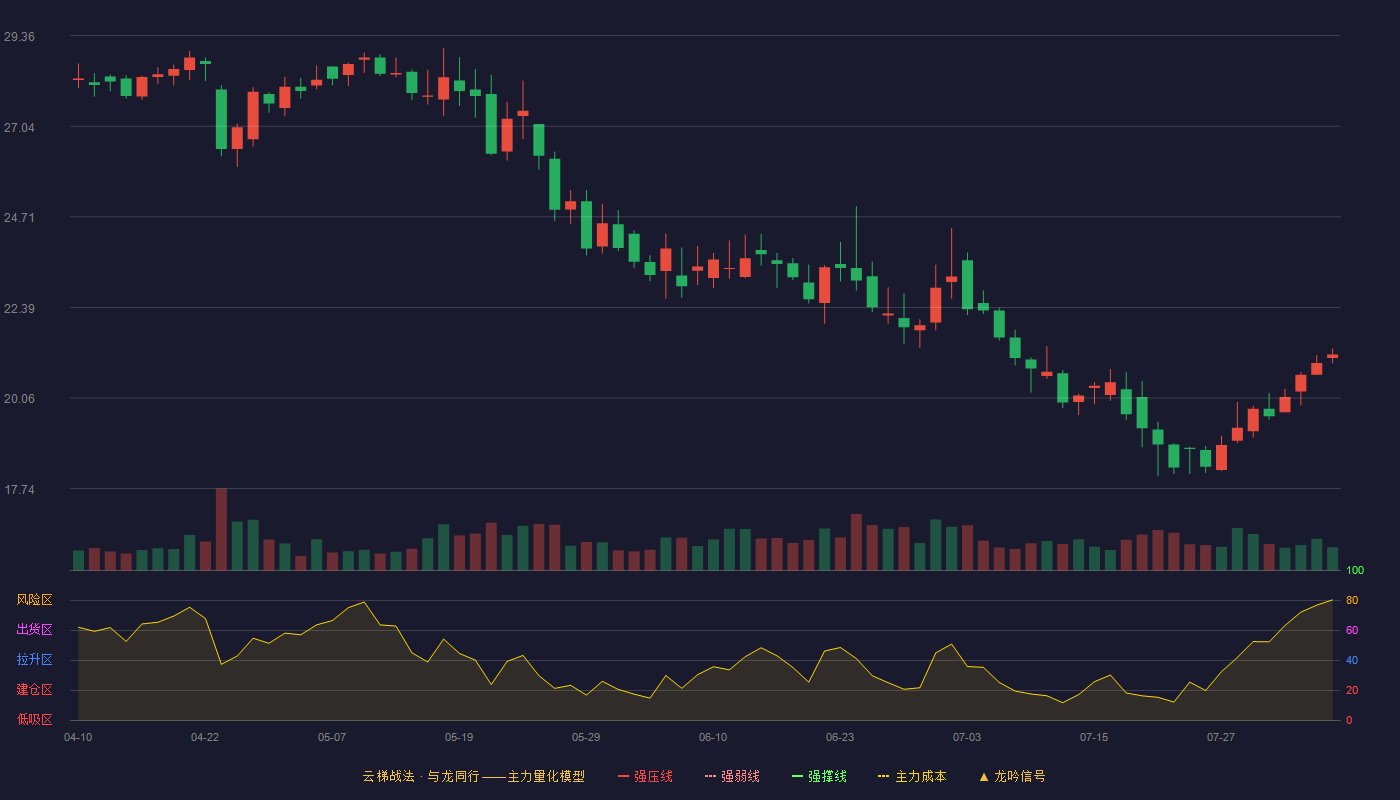Screen dimensions: 1400x800
Task: Select the 05-19 date label
Action: [459, 737]
